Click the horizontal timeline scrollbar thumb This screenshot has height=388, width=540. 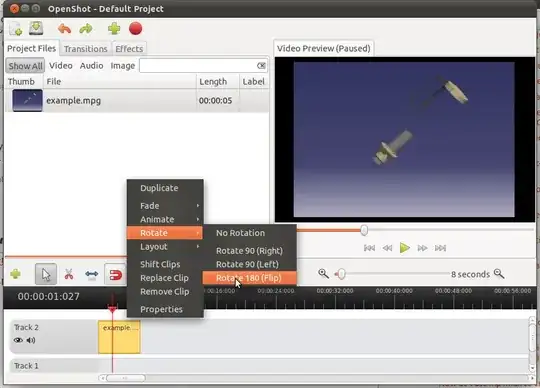pos(125,378)
